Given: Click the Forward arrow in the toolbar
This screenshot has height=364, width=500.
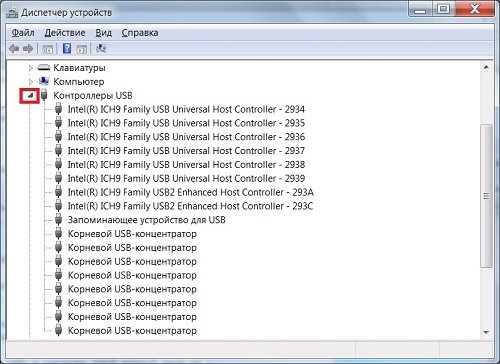Looking at the screenshot, I should pos(28,49).
